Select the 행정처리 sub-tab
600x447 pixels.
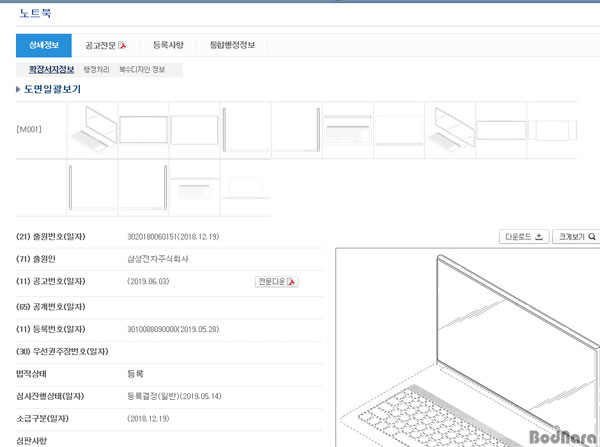96,69
